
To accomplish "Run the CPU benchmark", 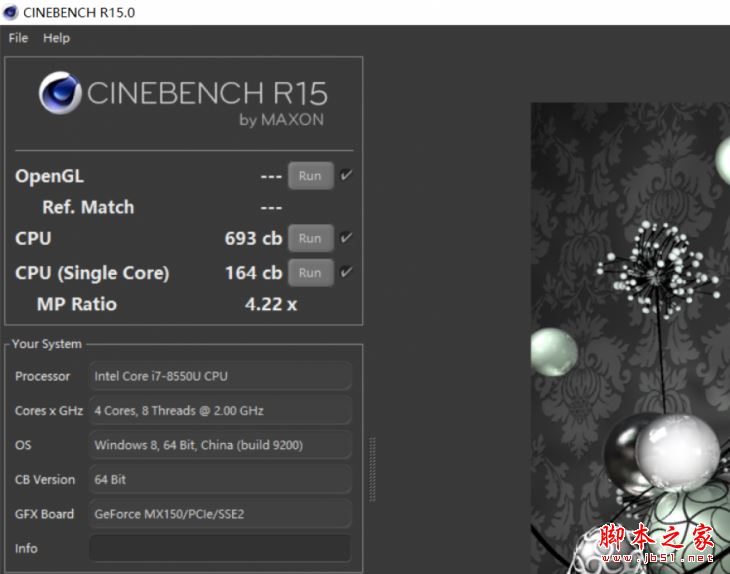I will 311,238.
